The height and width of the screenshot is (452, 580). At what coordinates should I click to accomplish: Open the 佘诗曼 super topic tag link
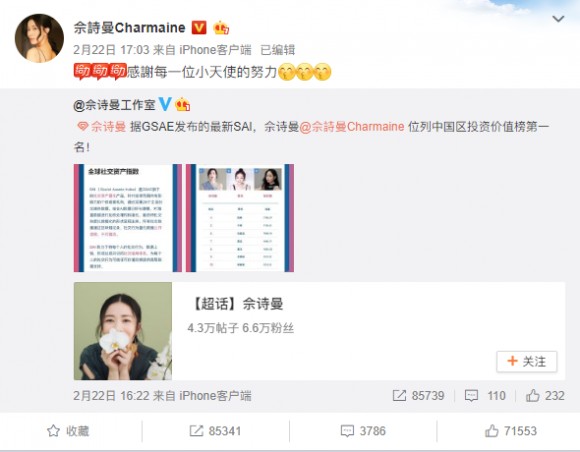tap(102, 127)
